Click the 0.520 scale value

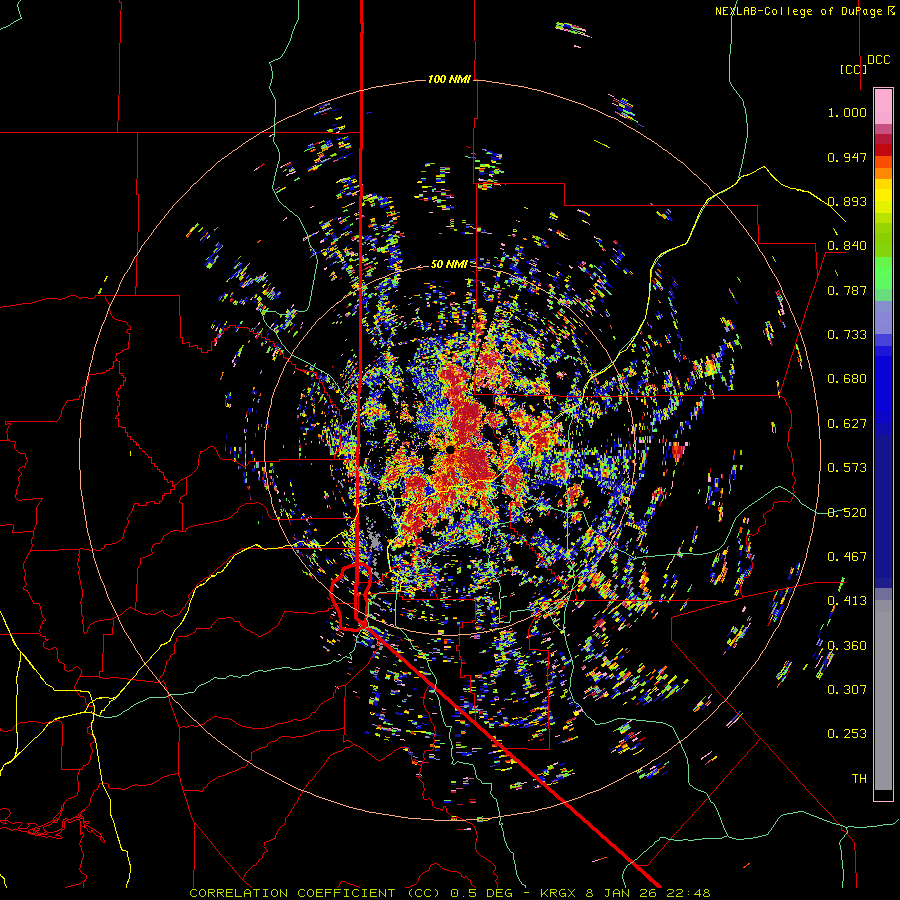click(x=847, y=513)
